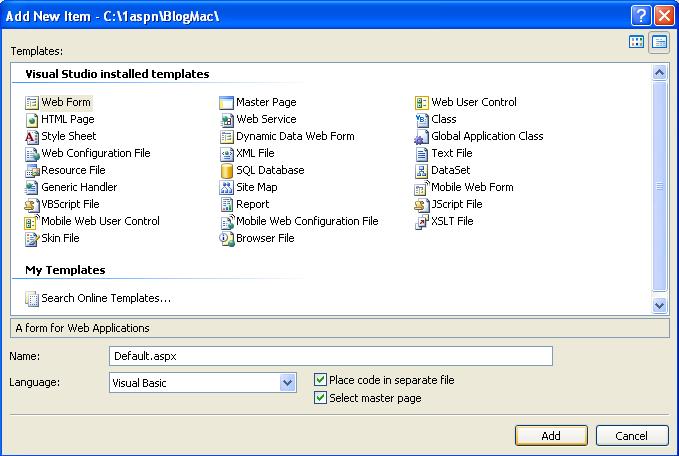Uncheck Select master page option

tap(320, 398)
